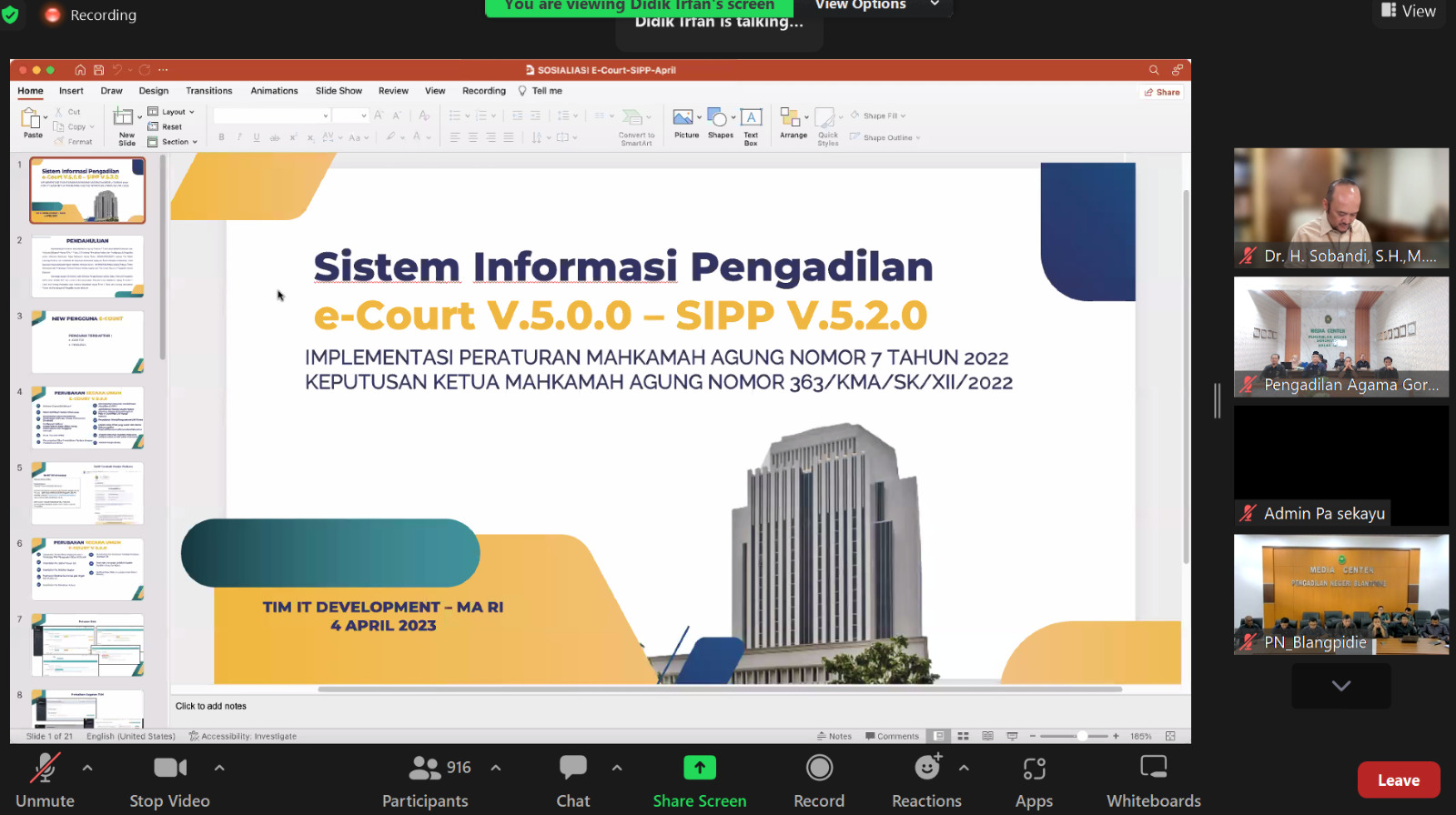Open the Participants list

[x=425, y=769]
